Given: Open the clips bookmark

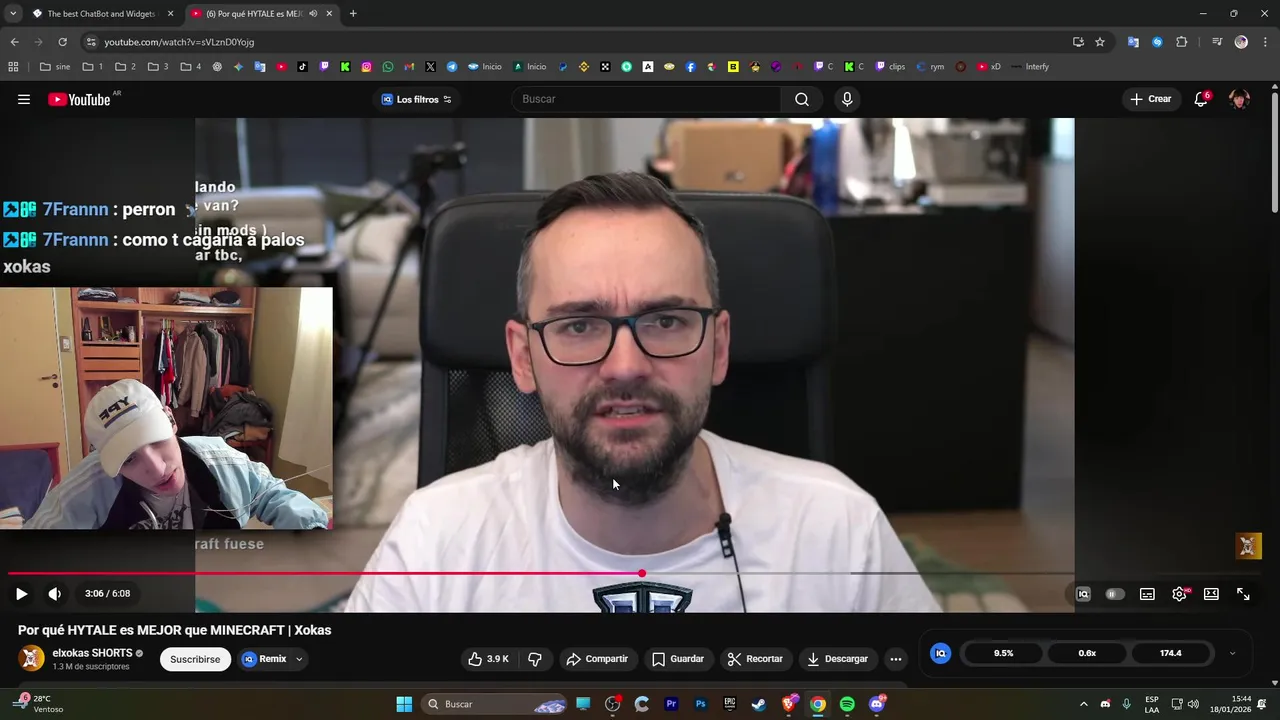Looking at the screenshot, I should coord(890,67).
